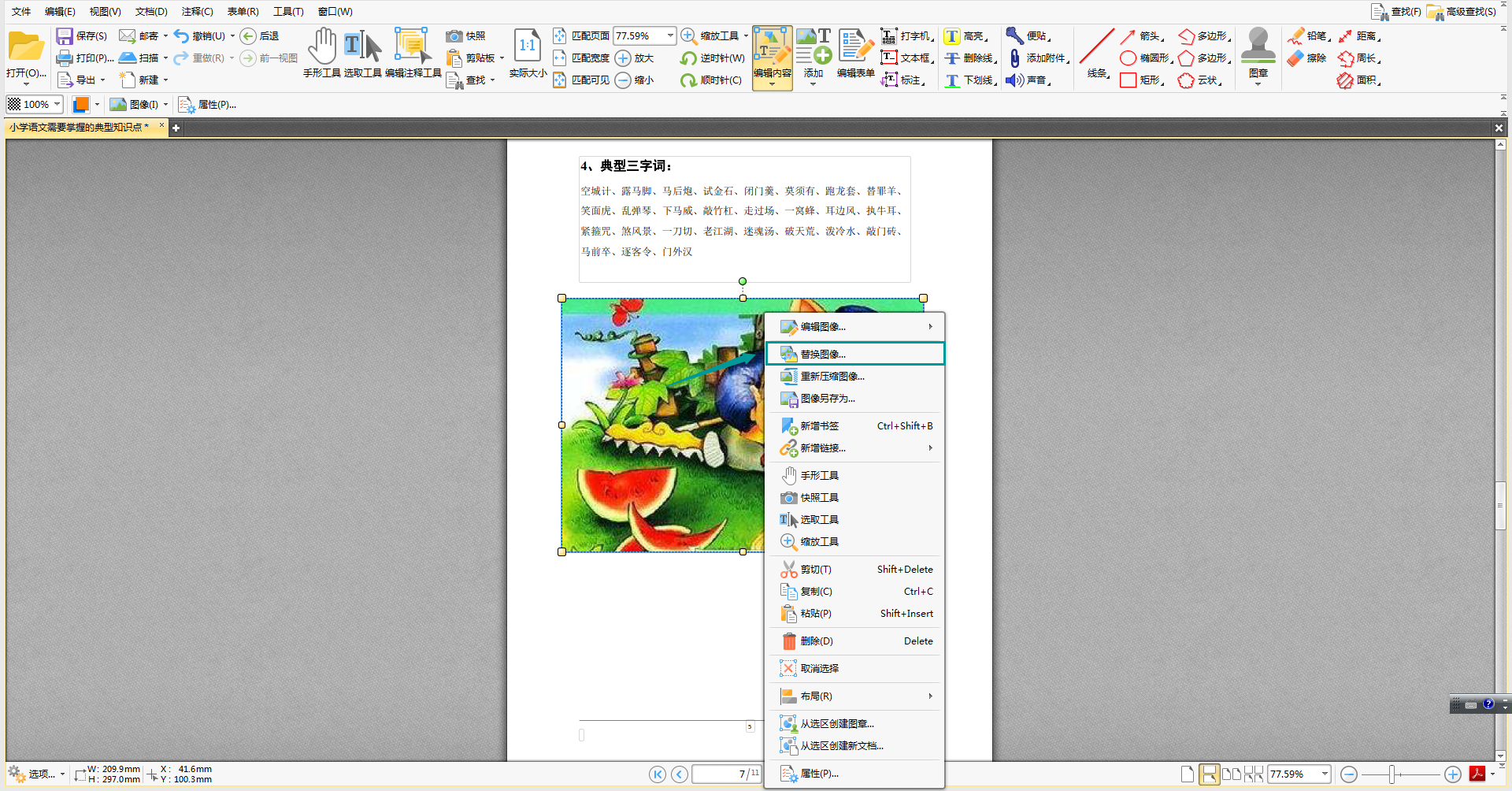The width and height of the screenshot is (1512, 791).
Task: Click the Snapshot (快照) toolbar icon
Action: 465,36
